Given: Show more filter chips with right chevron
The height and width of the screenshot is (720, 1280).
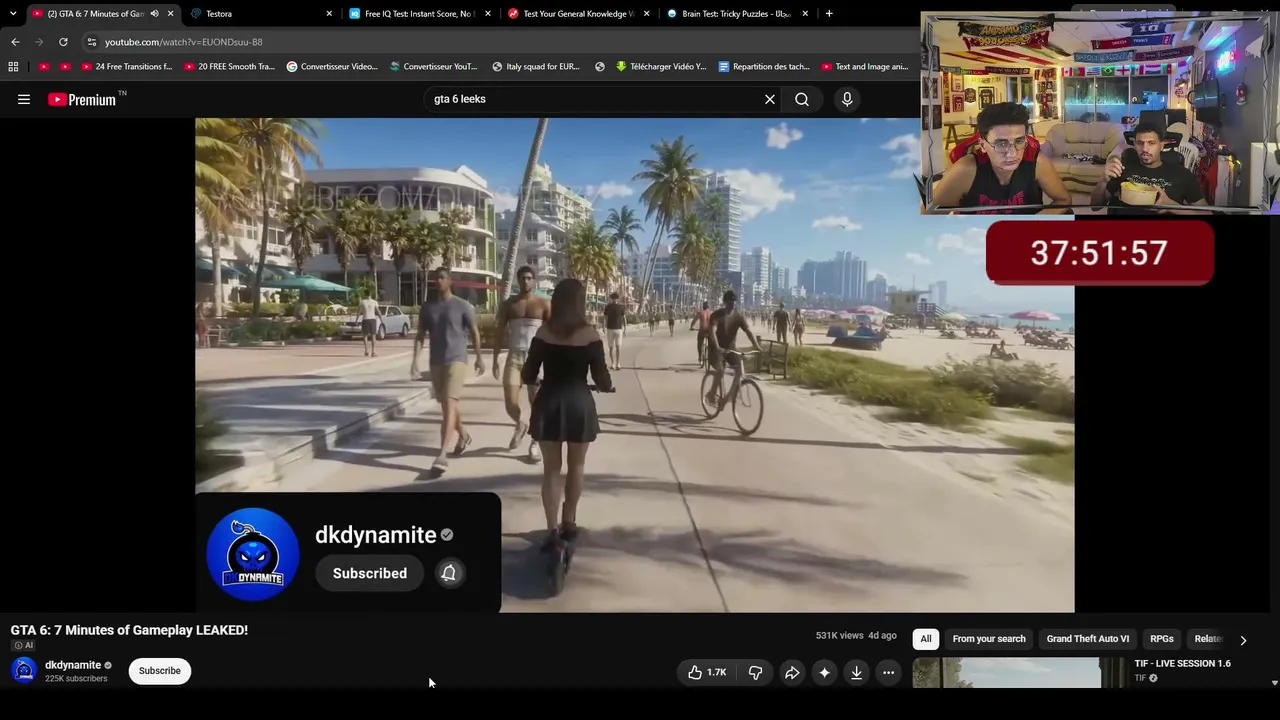Looking at the screenshot, I should click(x=1243, y=640).
